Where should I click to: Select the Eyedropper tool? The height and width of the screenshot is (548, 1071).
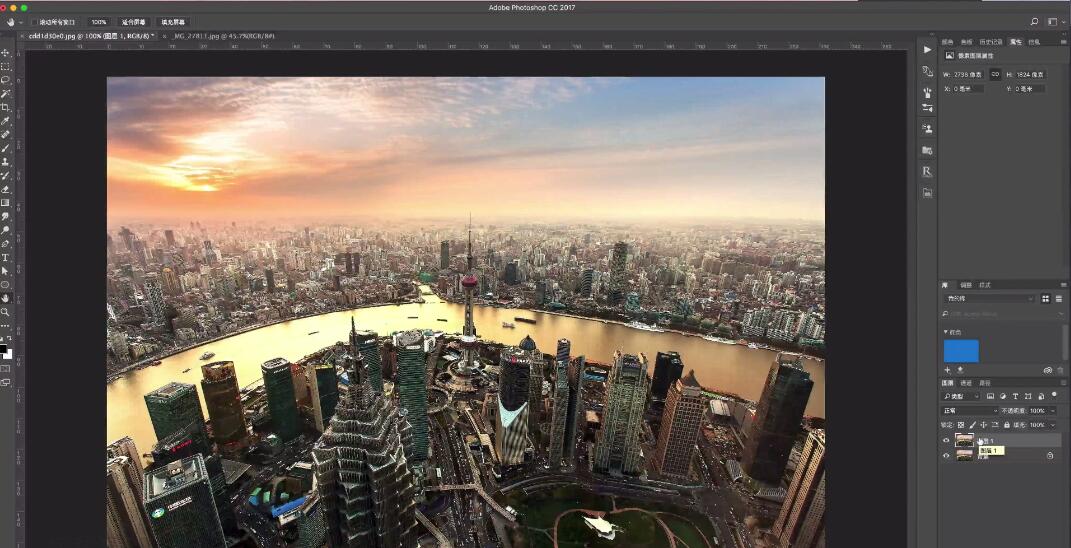coord(5,121)
